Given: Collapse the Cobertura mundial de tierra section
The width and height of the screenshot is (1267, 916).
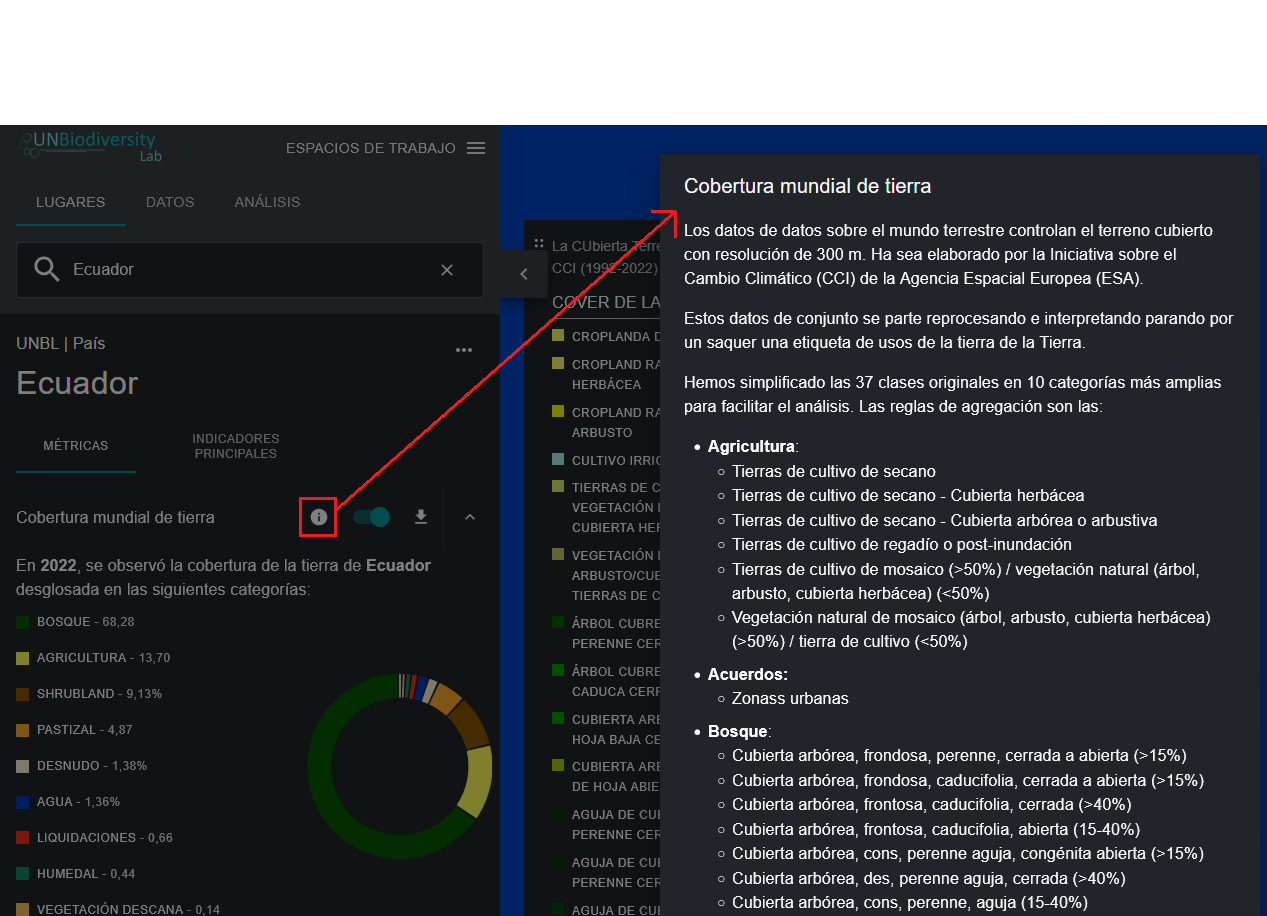Looking at the screenshot, I should point(470,517).
